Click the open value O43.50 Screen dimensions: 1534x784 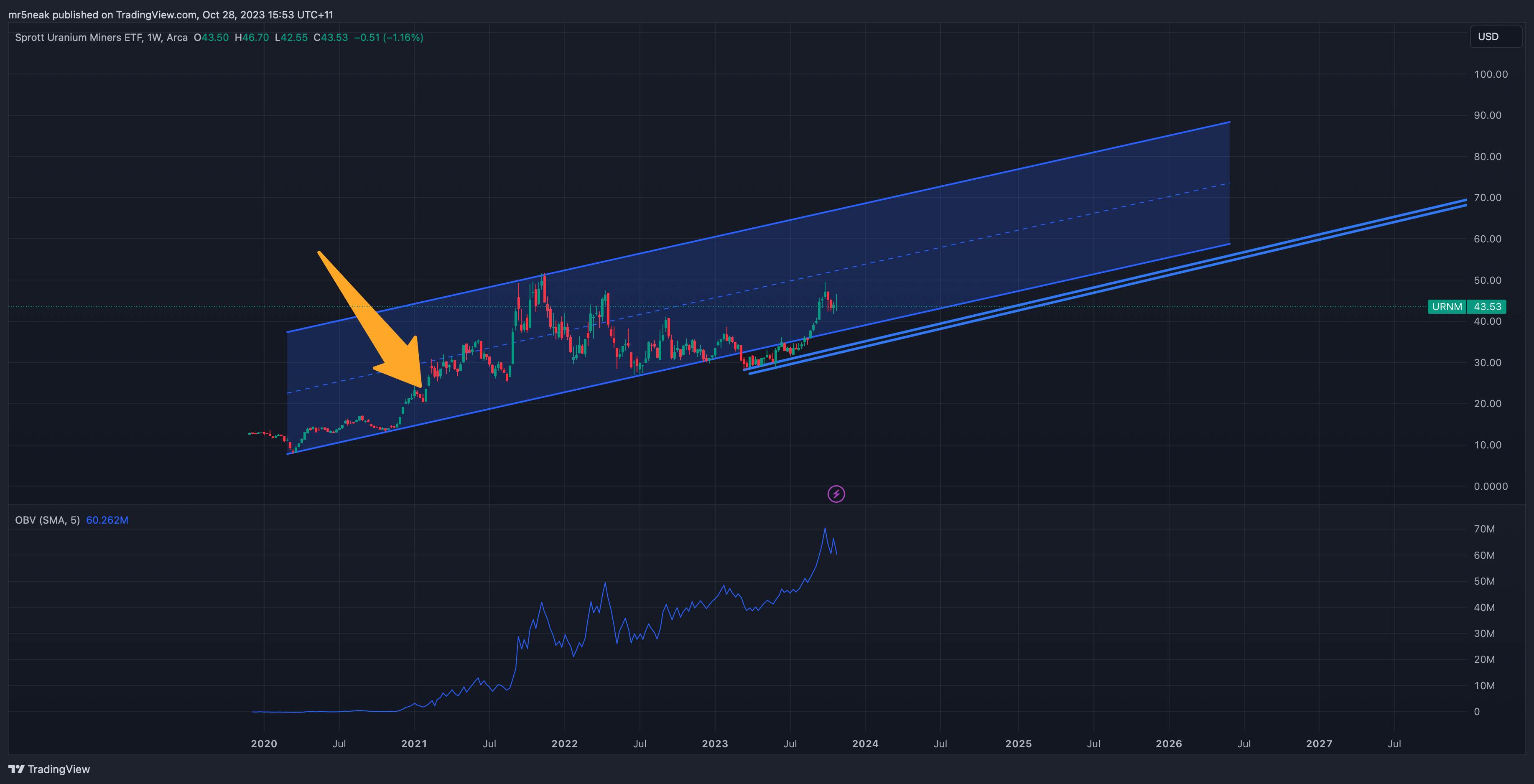pos(211,38)
